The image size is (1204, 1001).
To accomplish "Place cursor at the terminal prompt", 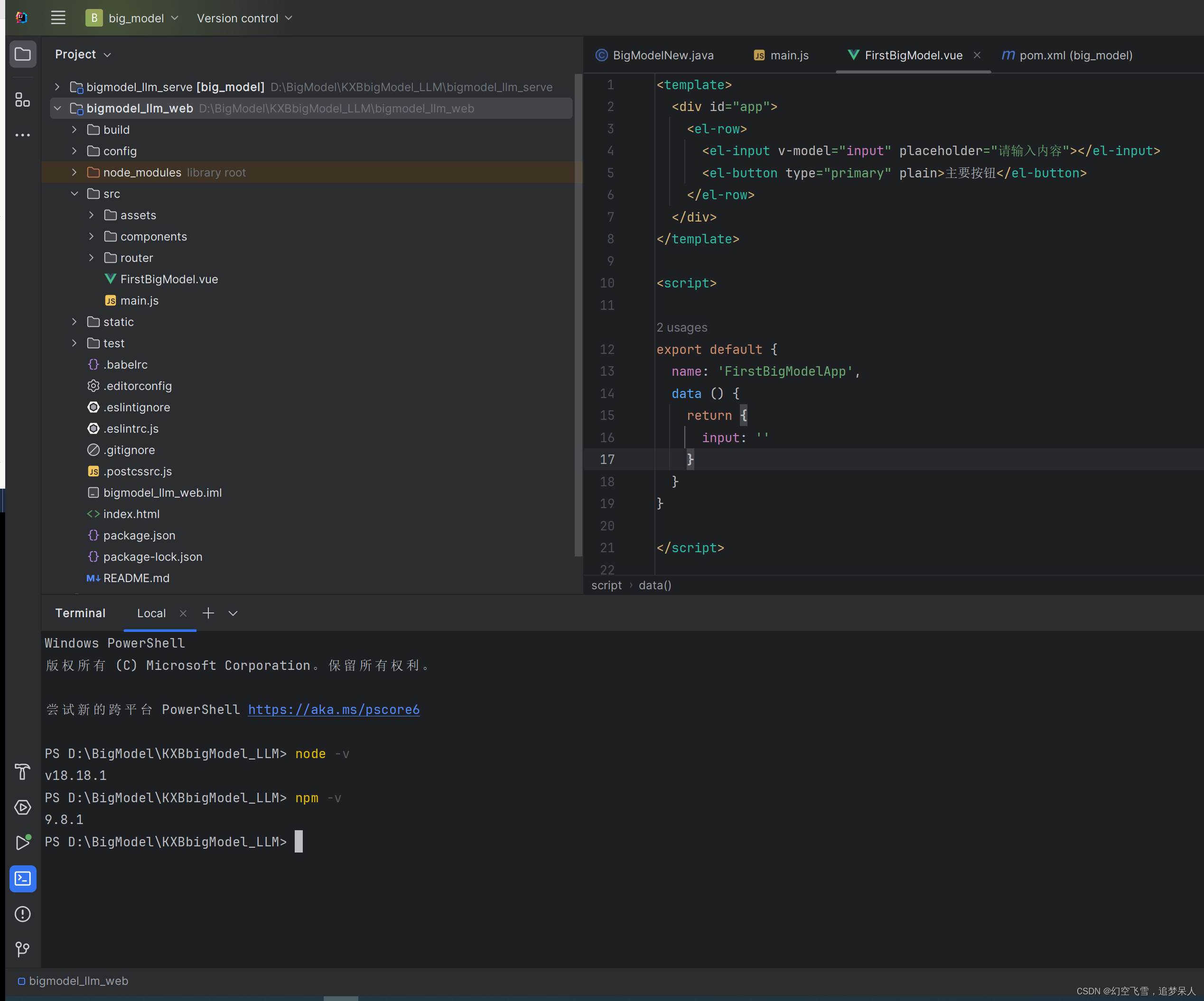I will pos(299,841).
